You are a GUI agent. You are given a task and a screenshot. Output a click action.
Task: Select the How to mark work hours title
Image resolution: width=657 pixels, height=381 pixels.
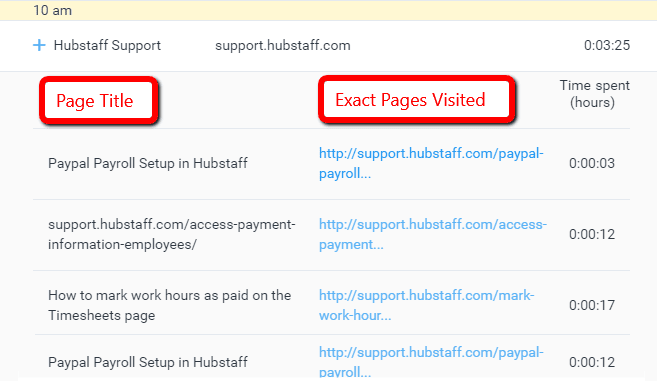click(169, 305)
